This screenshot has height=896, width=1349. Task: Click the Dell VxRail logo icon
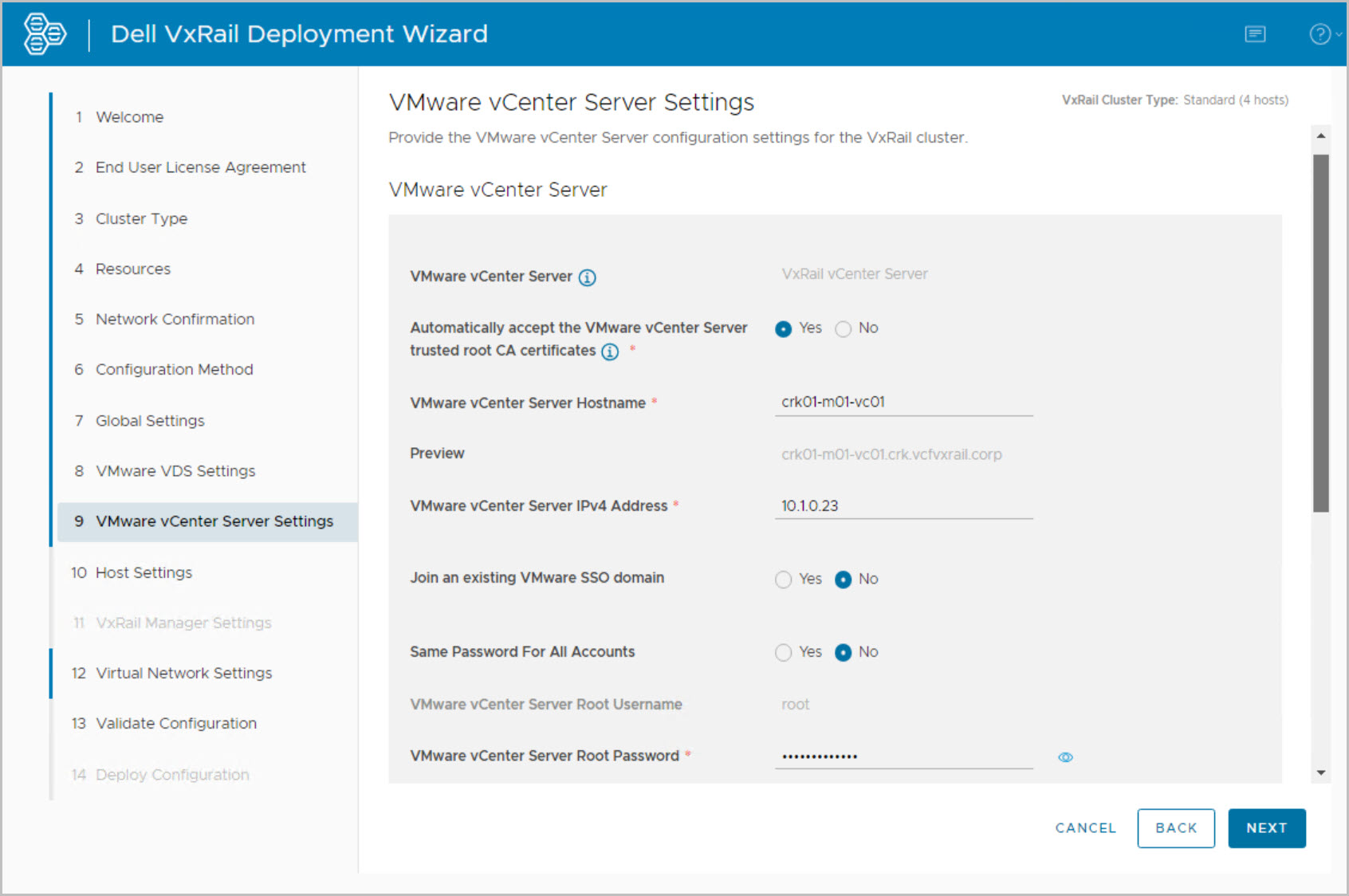[x=44, y=34]
